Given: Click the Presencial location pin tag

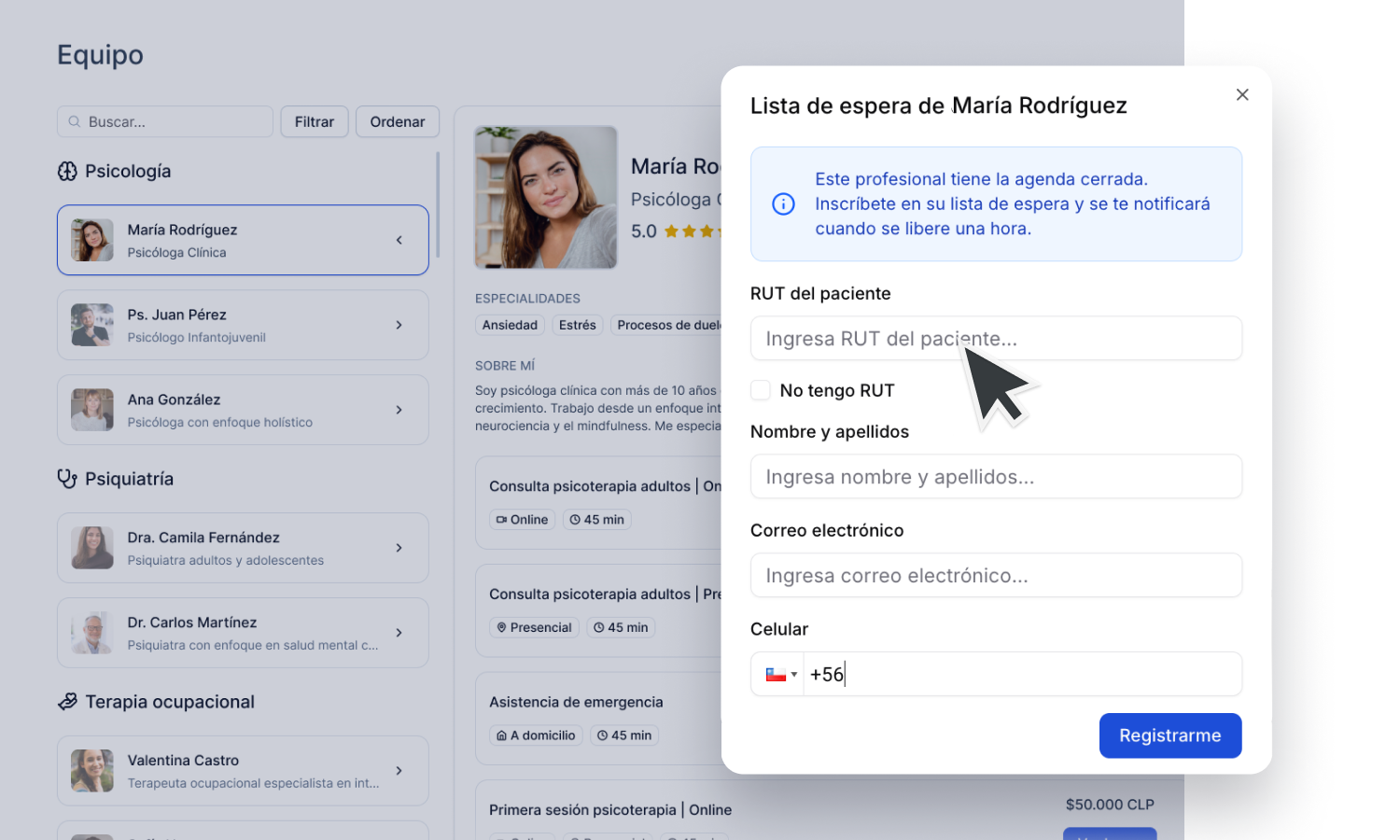Looking at the screenshot, I should pos(534,627).
